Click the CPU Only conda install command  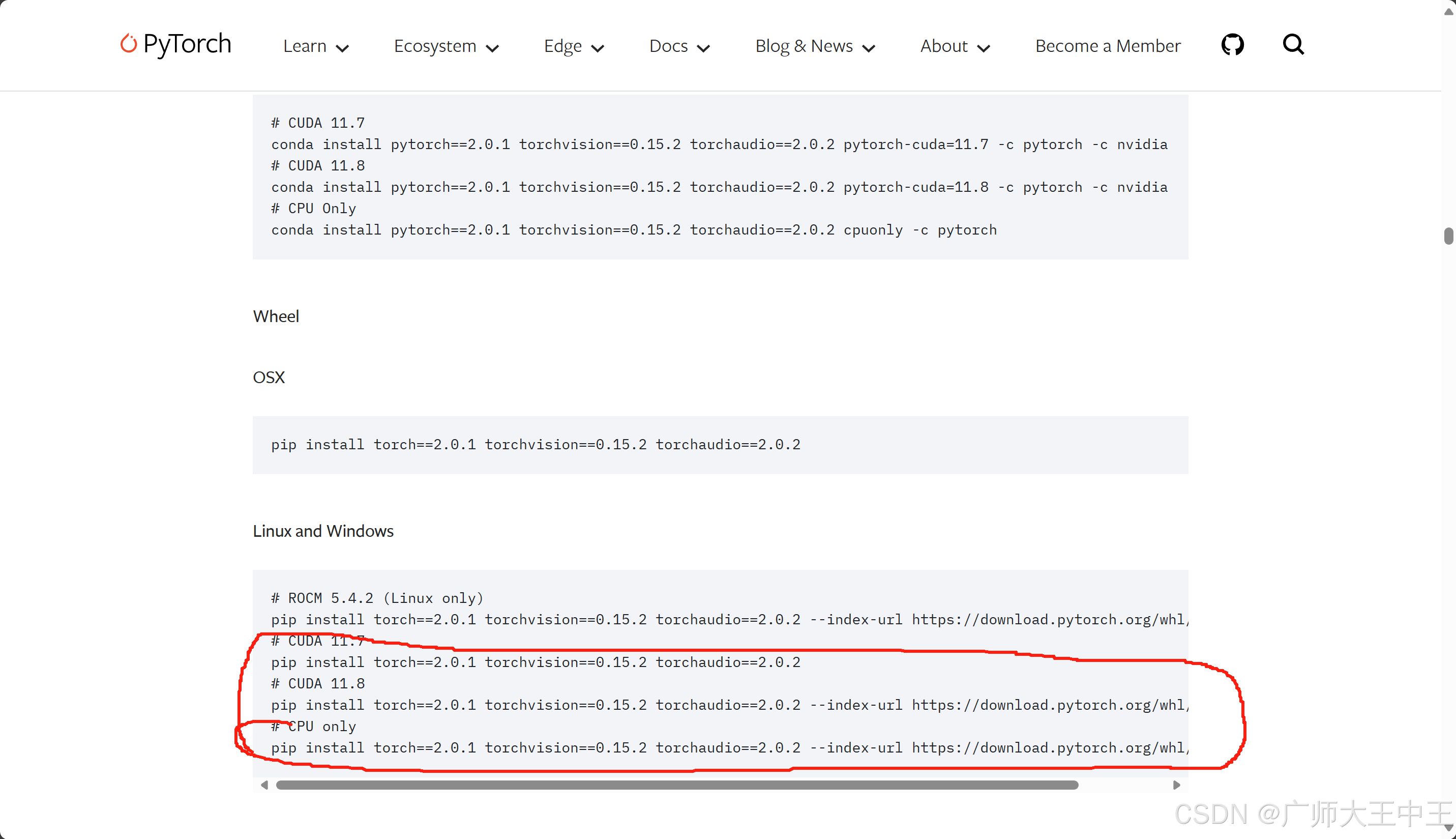point(634,230)
